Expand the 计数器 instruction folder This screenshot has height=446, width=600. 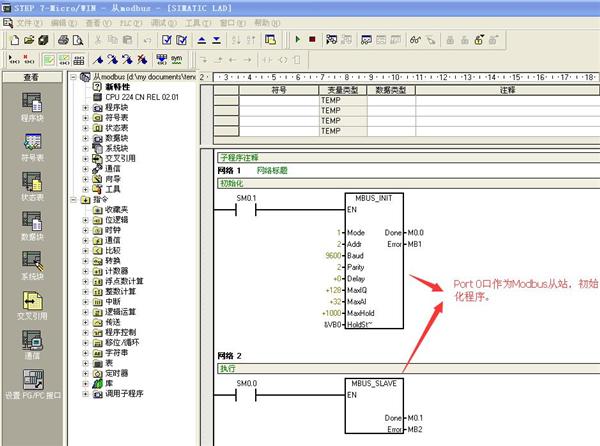coord(85,271)
